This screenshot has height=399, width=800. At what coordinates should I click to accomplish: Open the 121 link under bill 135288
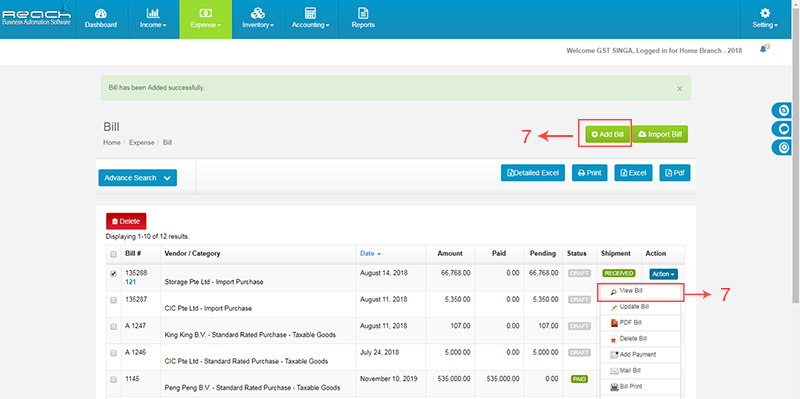click(130, 282)
